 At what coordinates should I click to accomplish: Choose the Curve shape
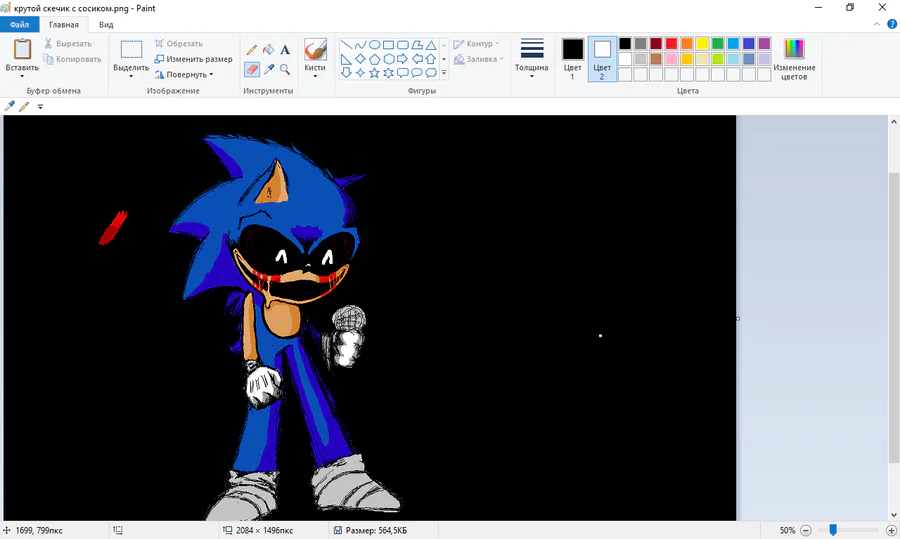pos(360,45)
